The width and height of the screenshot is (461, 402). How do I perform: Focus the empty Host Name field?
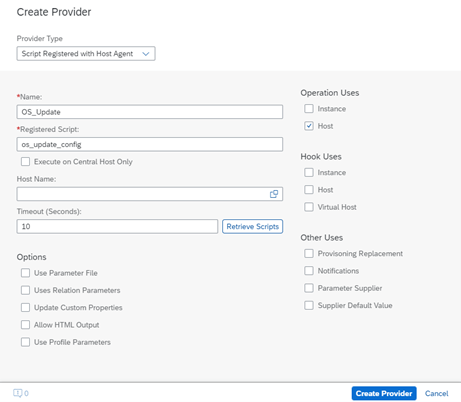[150, 194]
